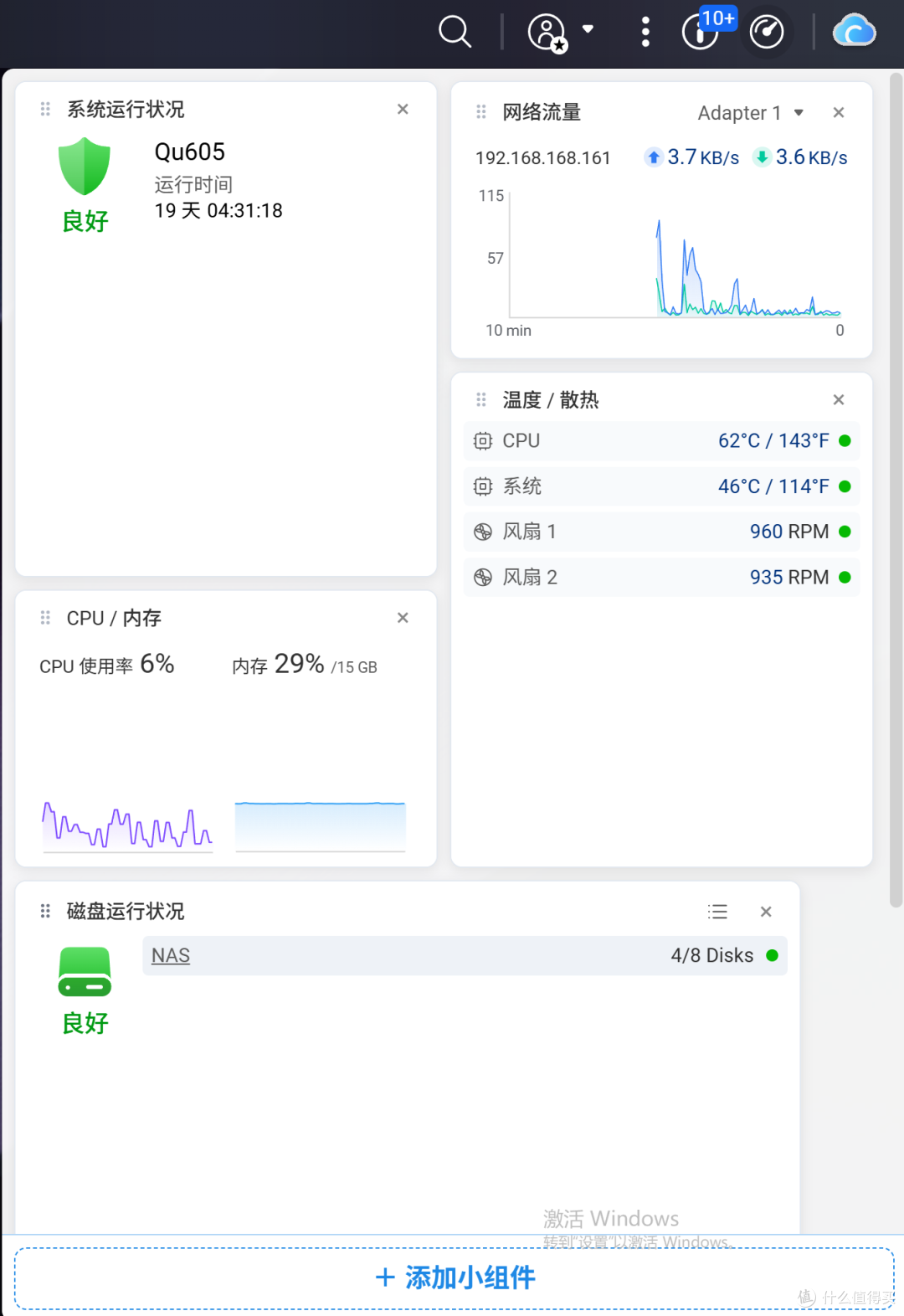Image resolution: width=904 pixels, height=1316 pixels.
Task: Click the 良好 label under the shield
Action: pos(85,221)
